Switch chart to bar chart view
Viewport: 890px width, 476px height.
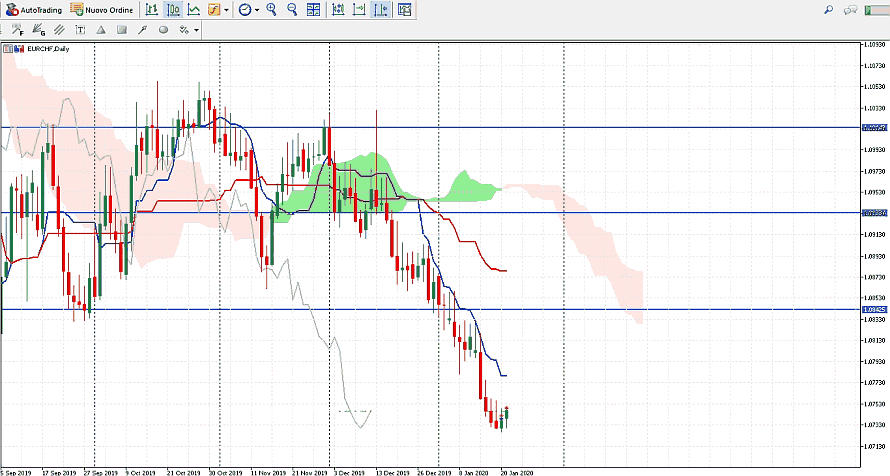152,9
